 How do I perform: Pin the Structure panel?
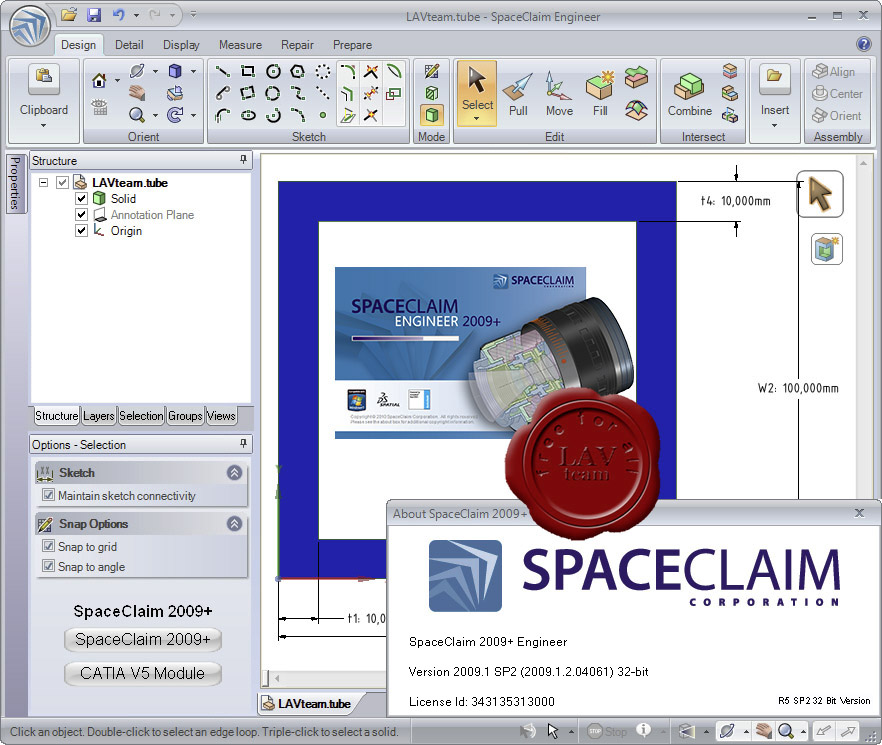coord(243,160)
